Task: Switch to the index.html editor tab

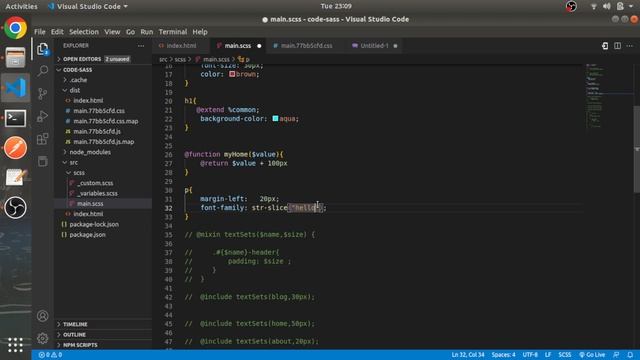Action: 181,46
